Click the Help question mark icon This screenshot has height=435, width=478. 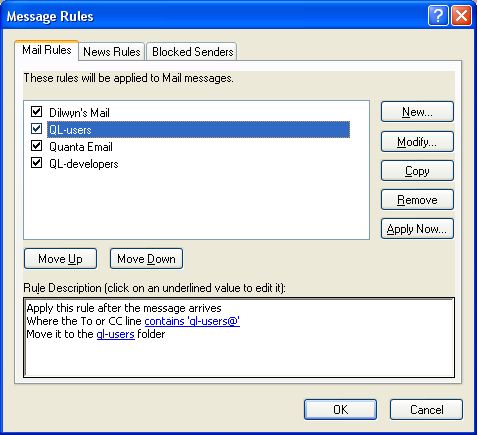[x=438, y=16]
